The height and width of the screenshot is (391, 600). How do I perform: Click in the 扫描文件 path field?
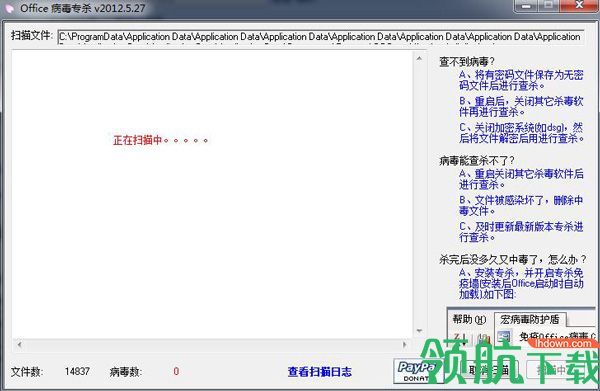[321, 37]
